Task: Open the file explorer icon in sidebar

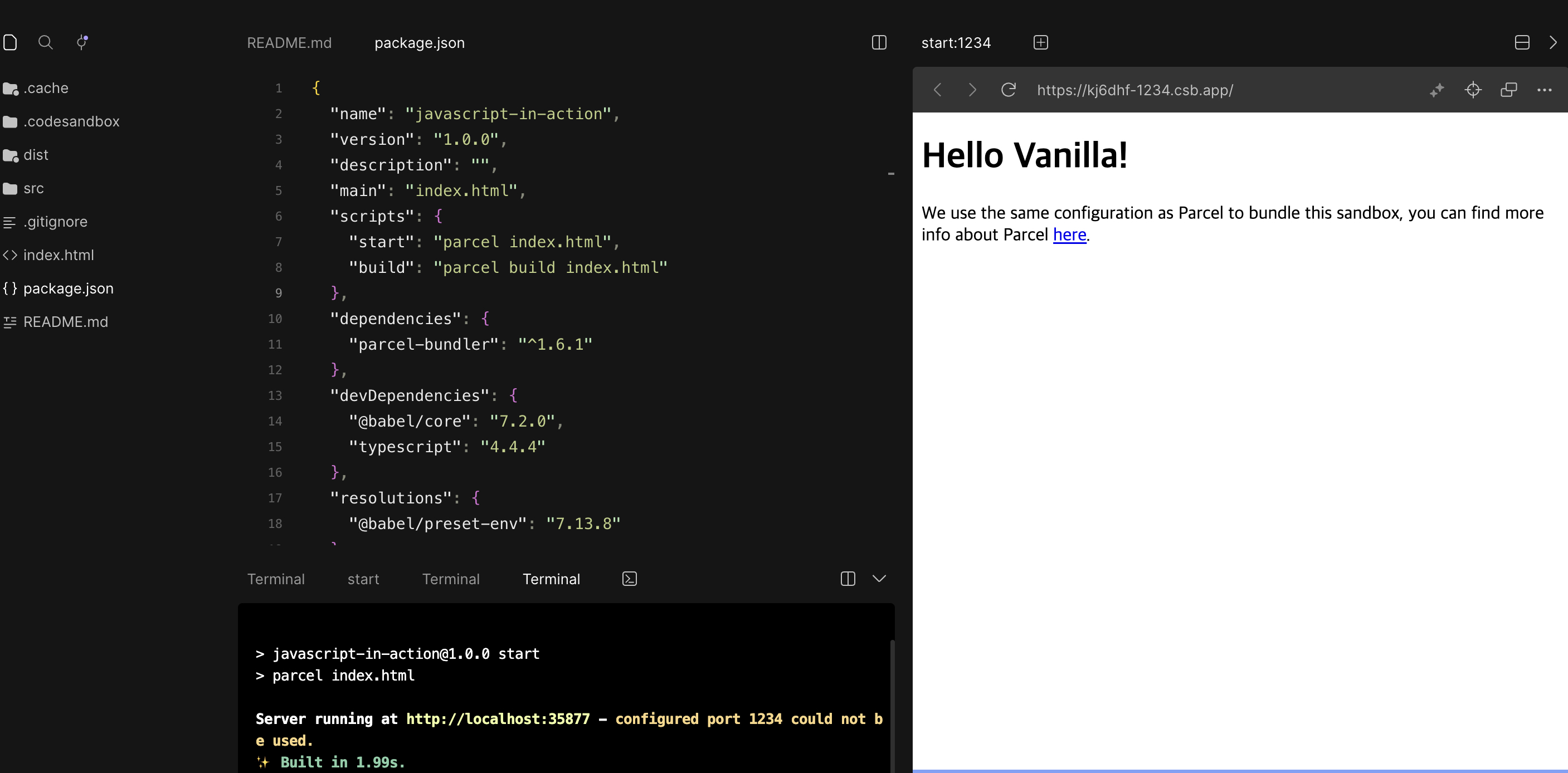Action: 11,42
